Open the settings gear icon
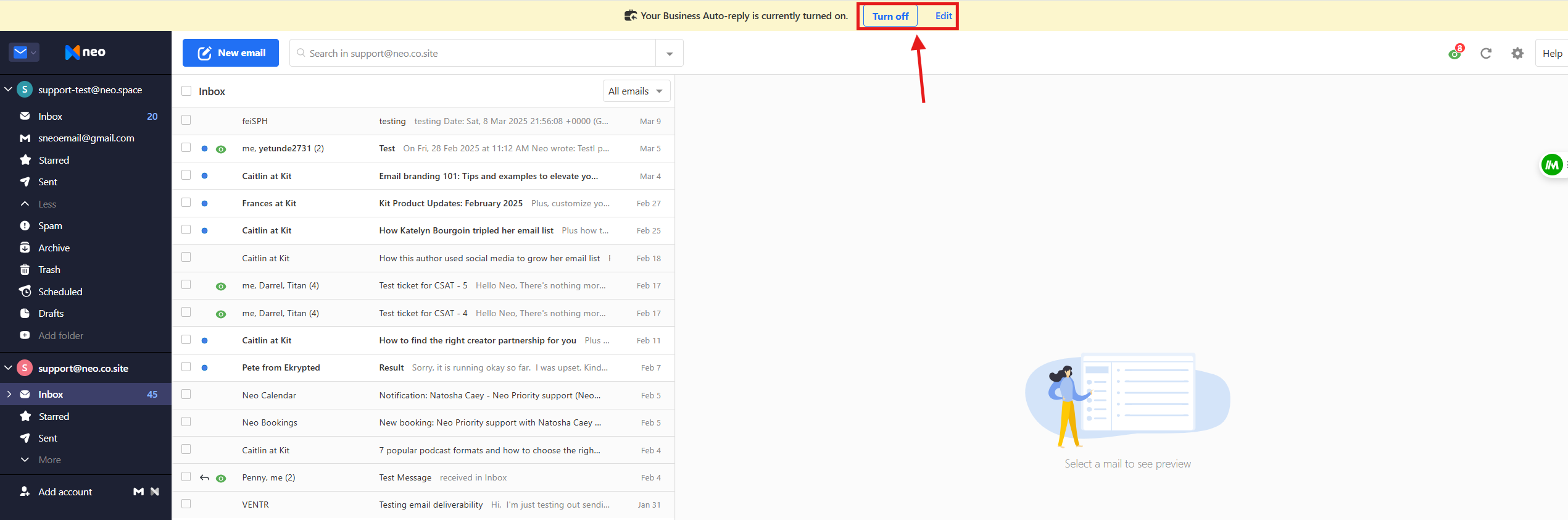Image resolution: width=1568 pixels, height=520 pixels. coord(1517,54)
